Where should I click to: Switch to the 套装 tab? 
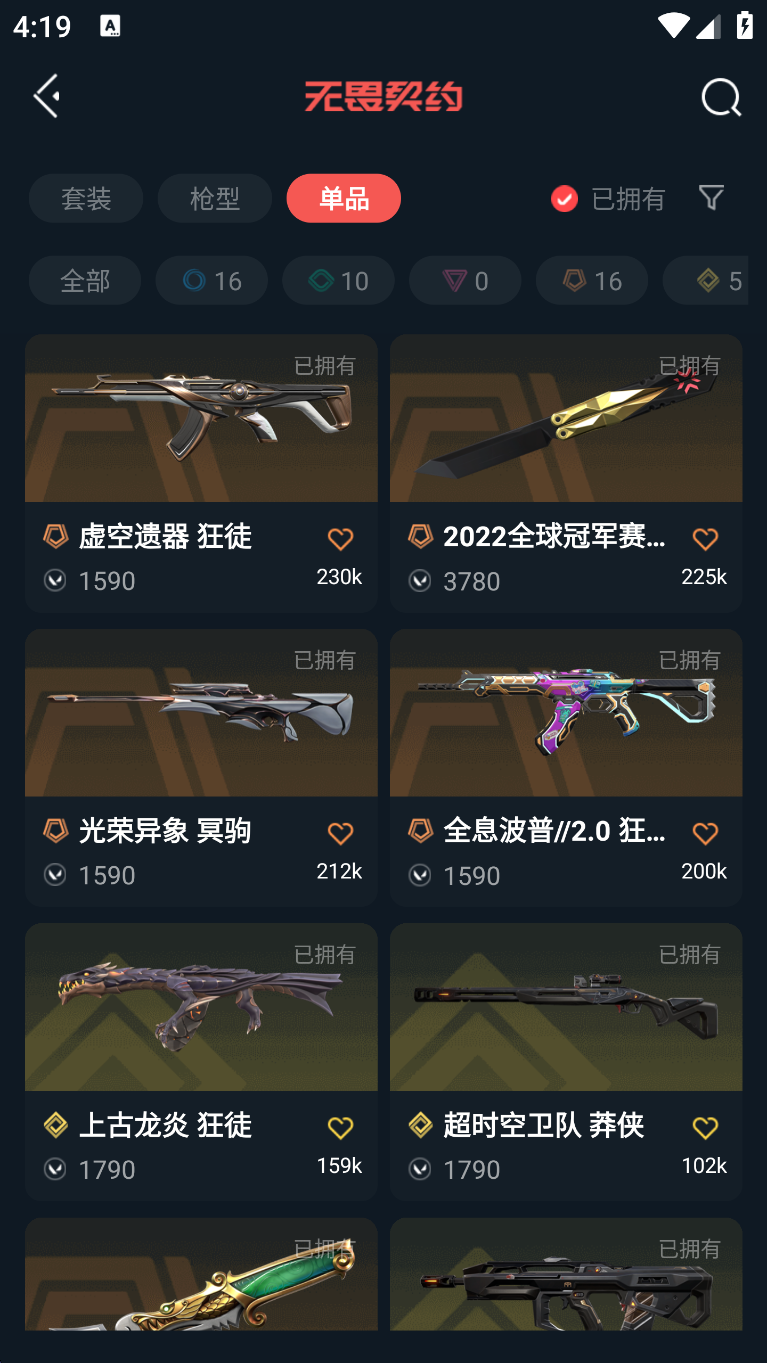86,198
